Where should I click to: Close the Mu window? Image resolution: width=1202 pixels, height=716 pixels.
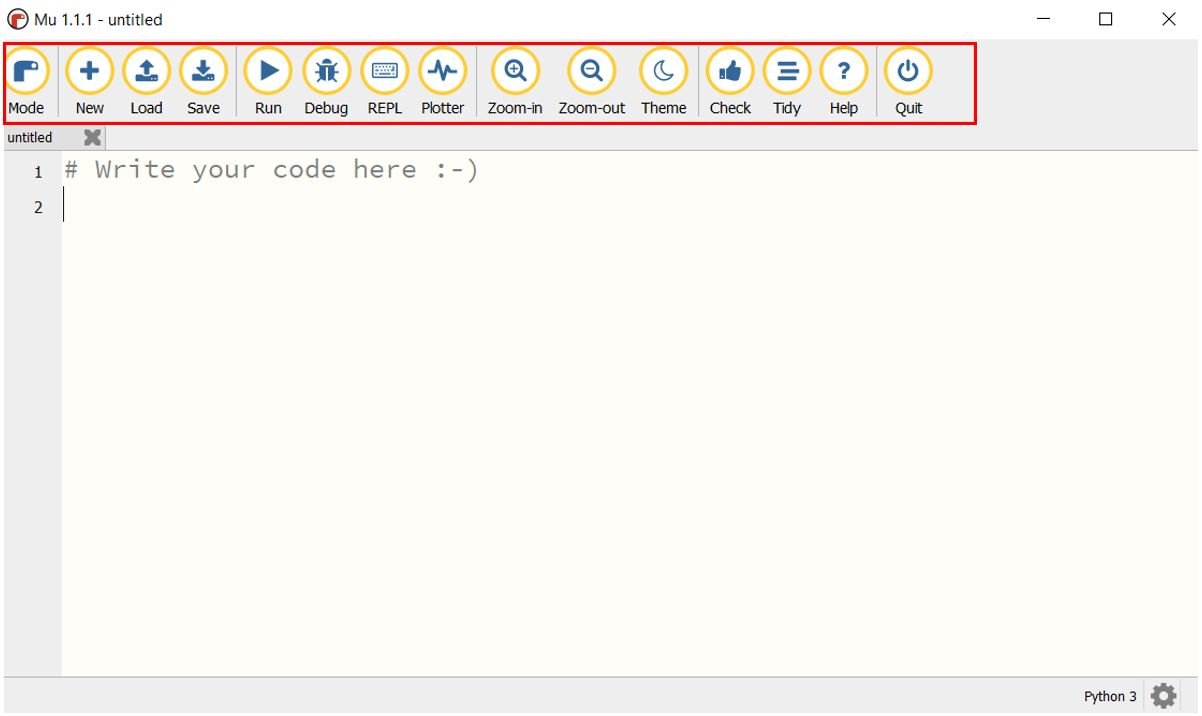(1168, 19)
